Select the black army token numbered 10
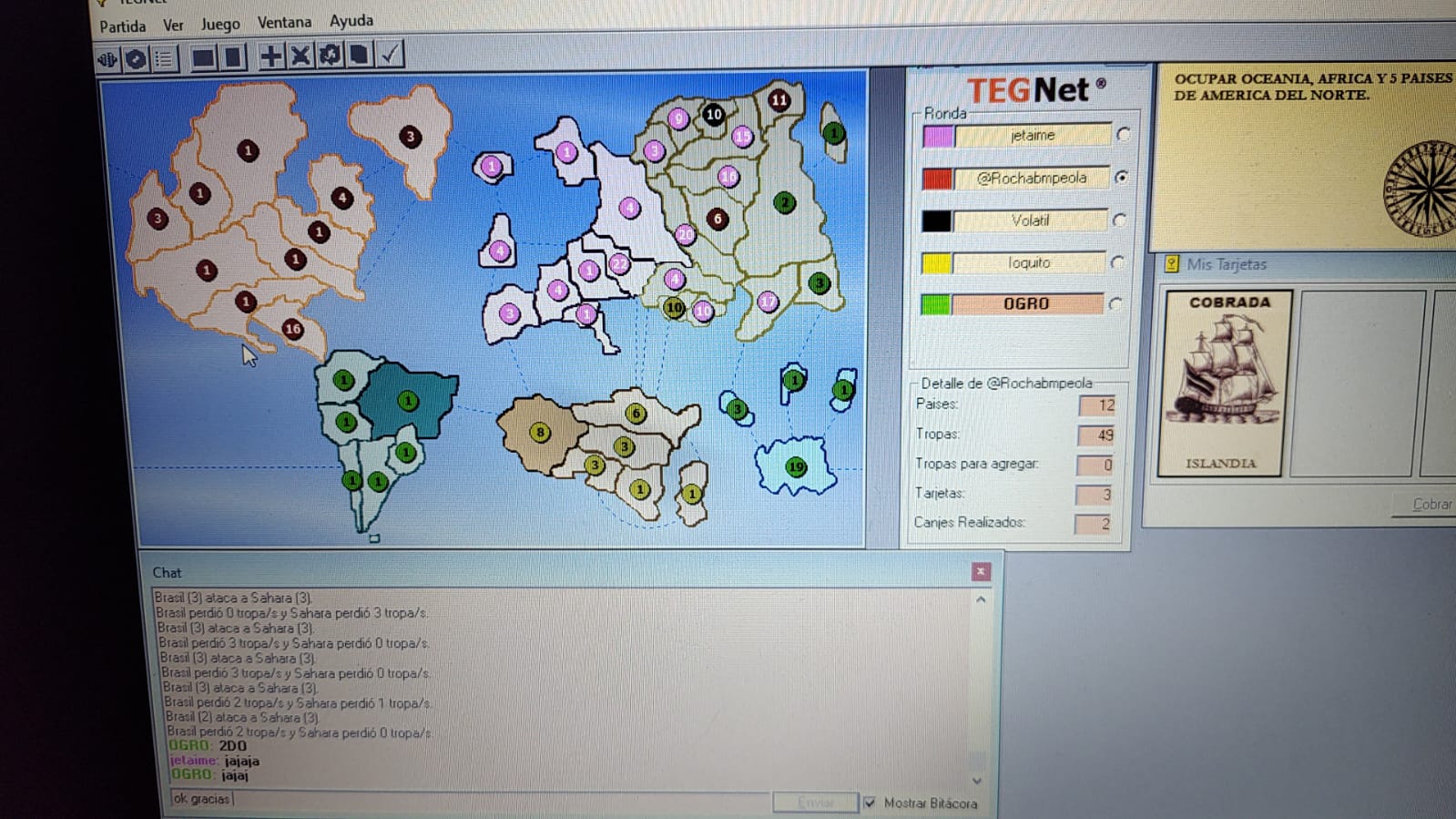1456x819 pixels. (713, 115)
